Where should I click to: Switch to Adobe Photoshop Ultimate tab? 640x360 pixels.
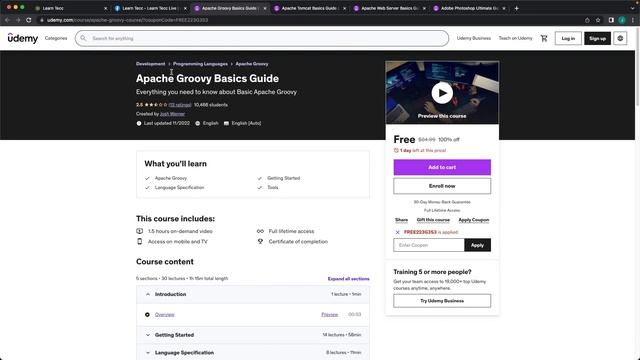tap(469, 8)
